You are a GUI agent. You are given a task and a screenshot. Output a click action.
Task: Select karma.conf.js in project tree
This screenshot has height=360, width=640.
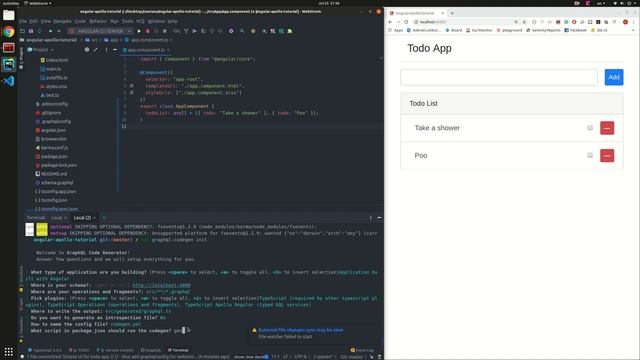[x=51, y=148]
